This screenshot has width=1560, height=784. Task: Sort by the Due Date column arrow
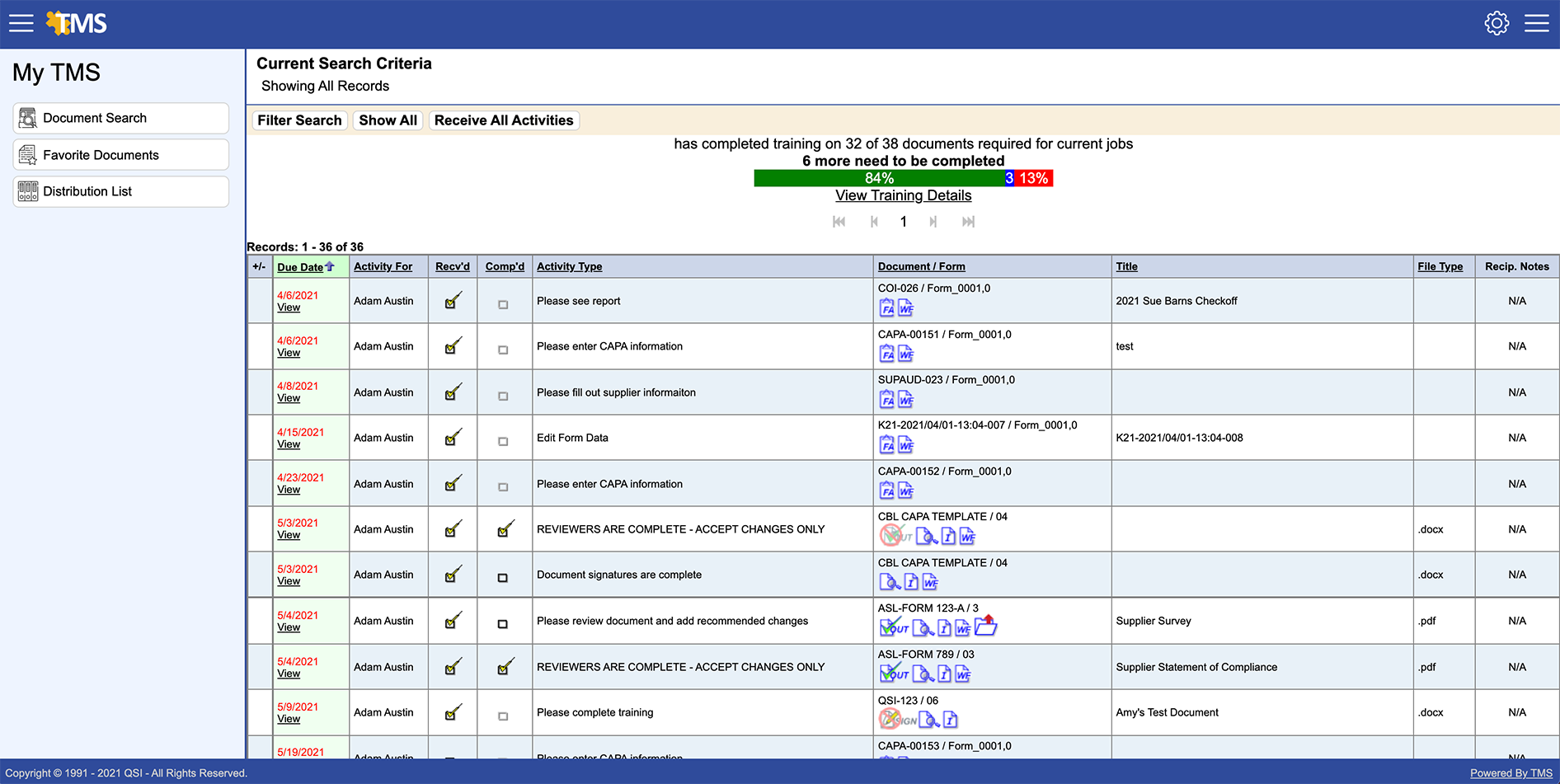330,266
